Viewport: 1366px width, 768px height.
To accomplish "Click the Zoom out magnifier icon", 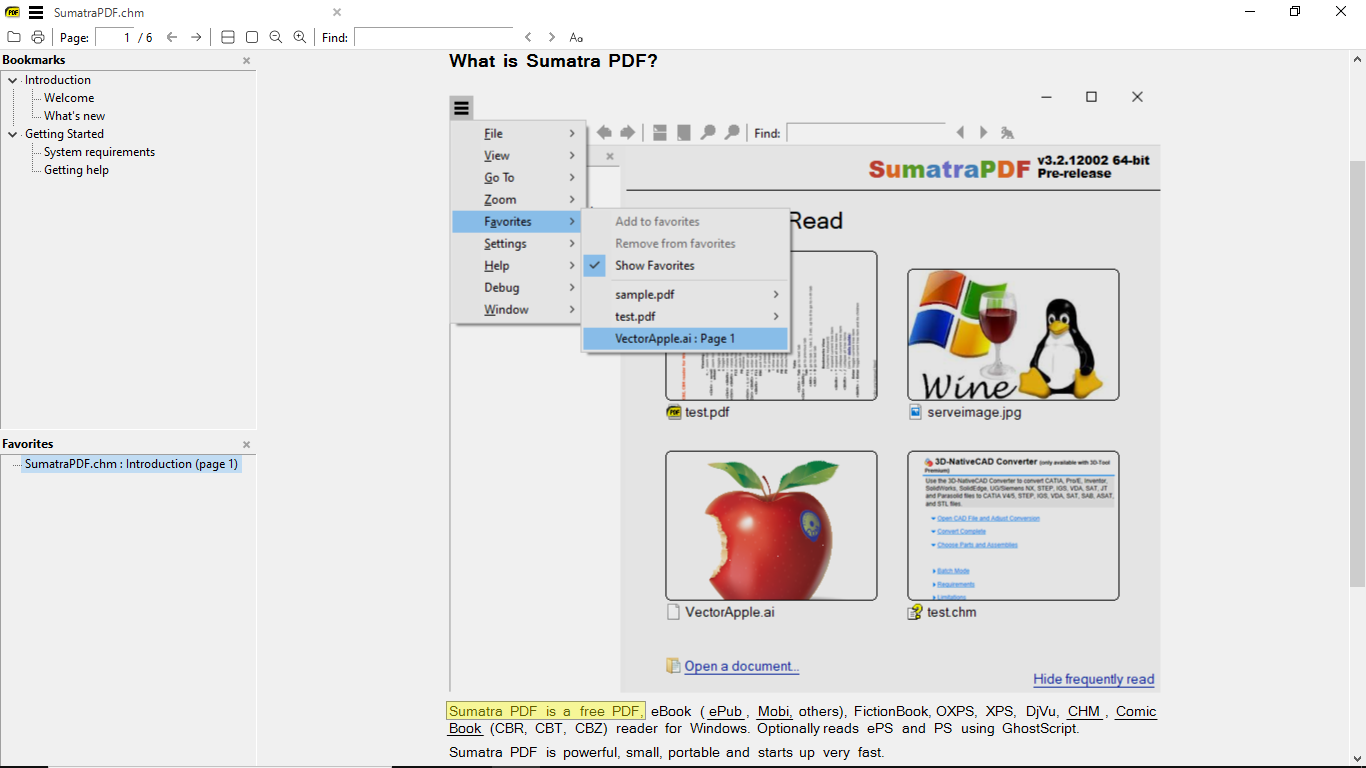I will pos(276,37).
